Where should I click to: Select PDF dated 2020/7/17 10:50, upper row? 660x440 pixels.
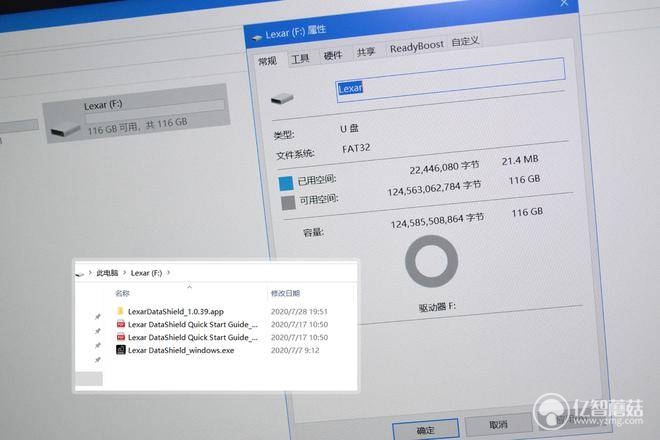[192, 325]
